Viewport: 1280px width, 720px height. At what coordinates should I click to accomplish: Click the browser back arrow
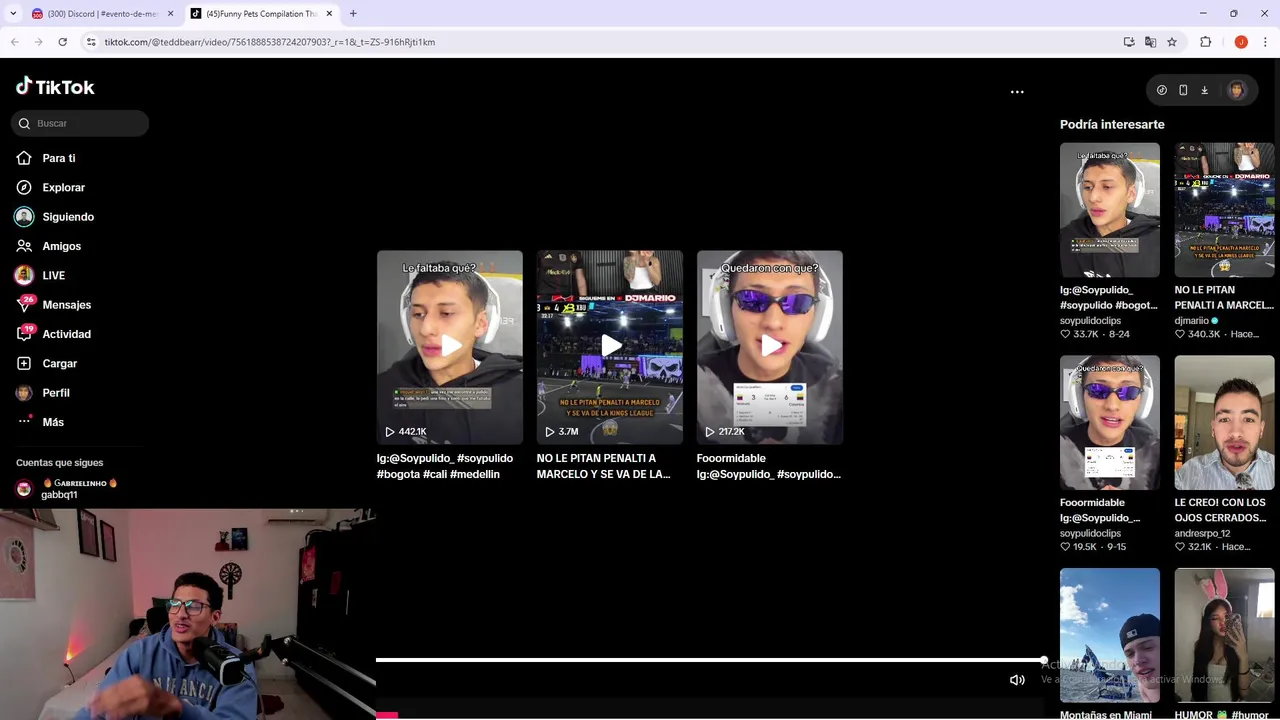[14, 42]
